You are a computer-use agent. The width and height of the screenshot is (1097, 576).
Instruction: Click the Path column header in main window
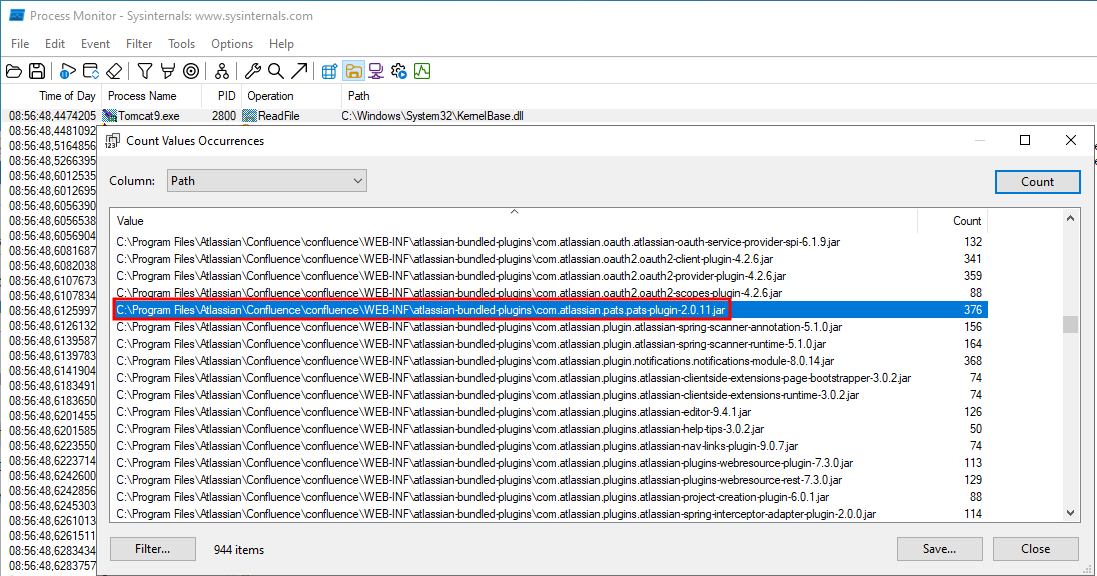point(719,96)
